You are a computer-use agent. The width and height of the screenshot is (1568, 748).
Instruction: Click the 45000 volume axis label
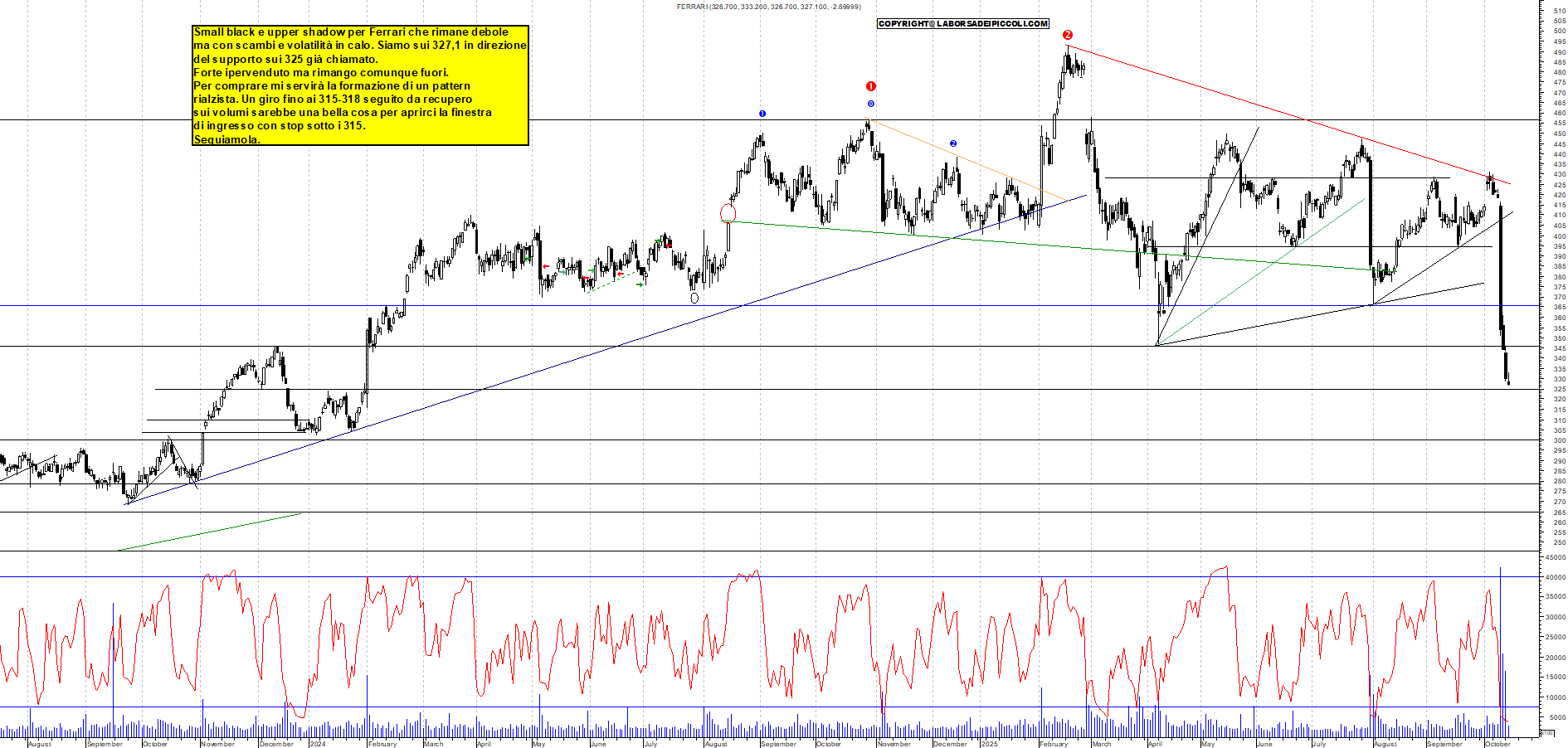click(1555, 557)
